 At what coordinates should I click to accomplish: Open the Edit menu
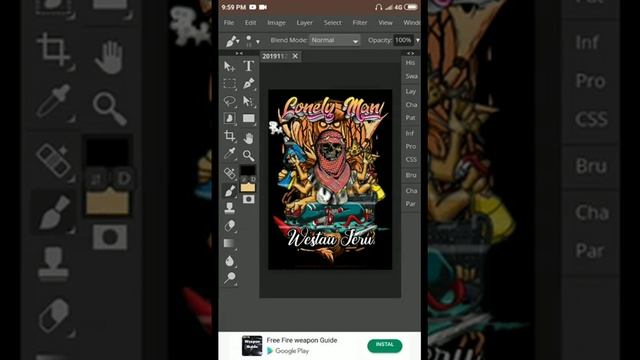point(250,23)
